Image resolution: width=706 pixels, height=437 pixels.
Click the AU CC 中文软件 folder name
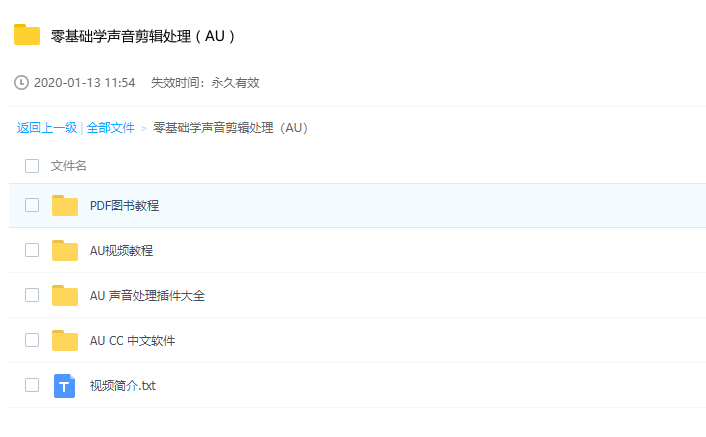[132, 341]
